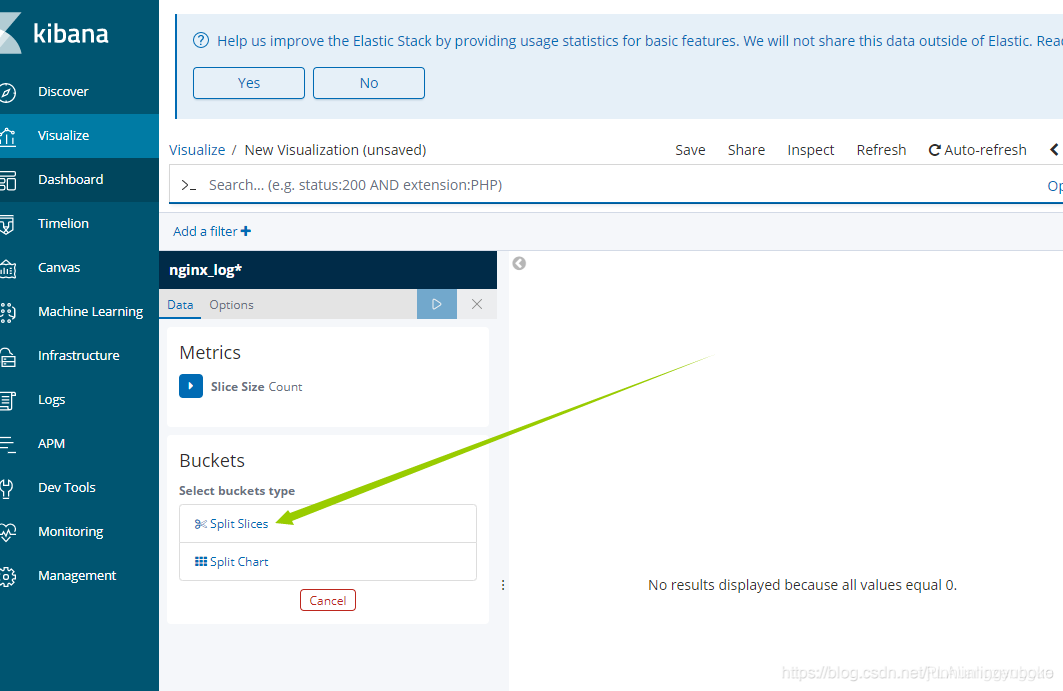Discard changes with the X button

pyautogui.click(x=477, y=304)
